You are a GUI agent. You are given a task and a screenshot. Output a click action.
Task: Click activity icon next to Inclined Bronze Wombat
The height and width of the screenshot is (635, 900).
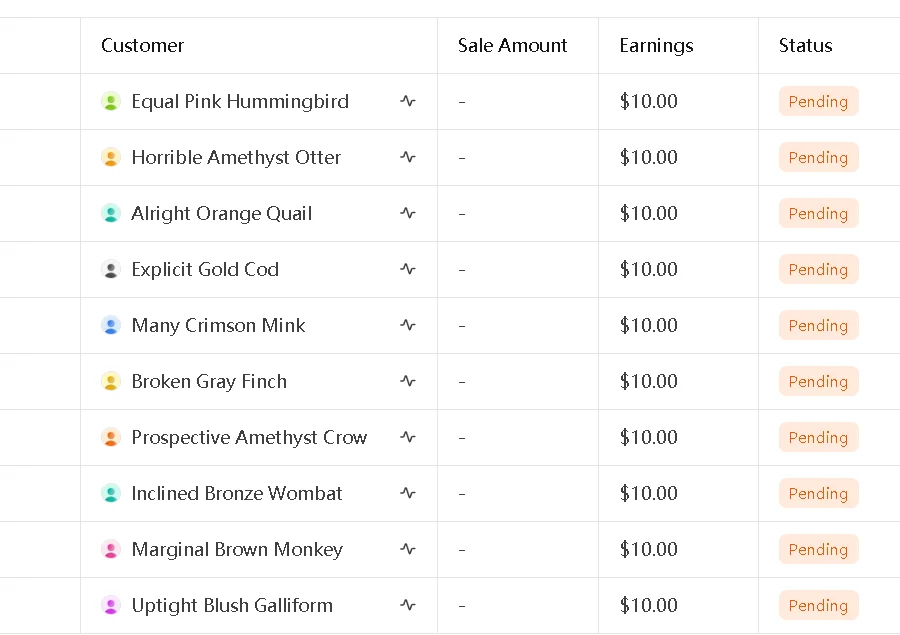pos(408,493)
